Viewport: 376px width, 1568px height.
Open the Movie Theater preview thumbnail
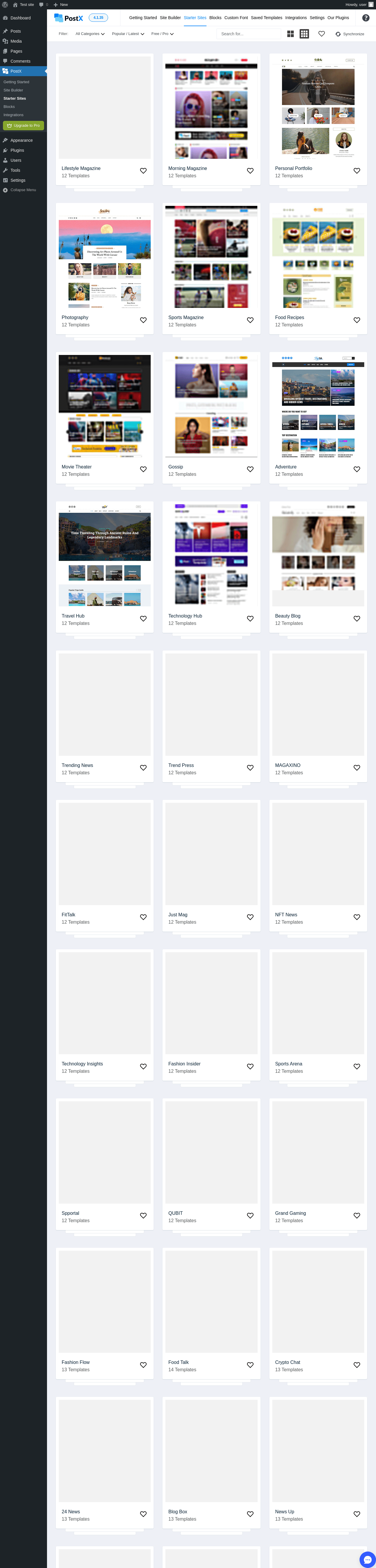[105, 406]
